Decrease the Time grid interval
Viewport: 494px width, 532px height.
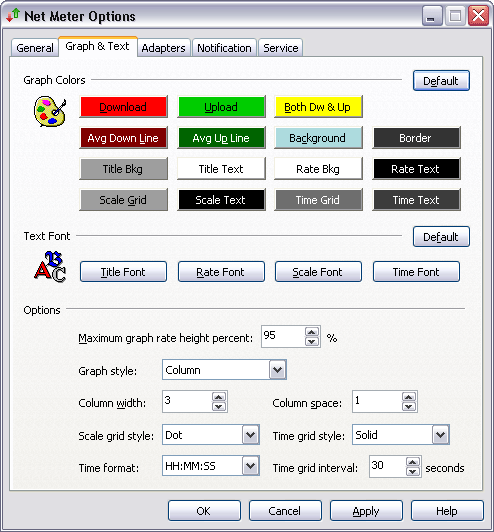[413, 472]
